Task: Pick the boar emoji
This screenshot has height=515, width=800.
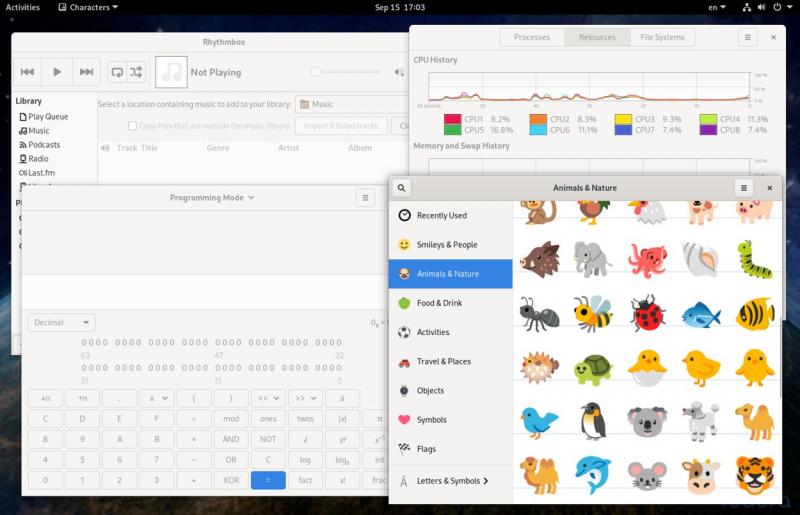Action: [539, 259]
